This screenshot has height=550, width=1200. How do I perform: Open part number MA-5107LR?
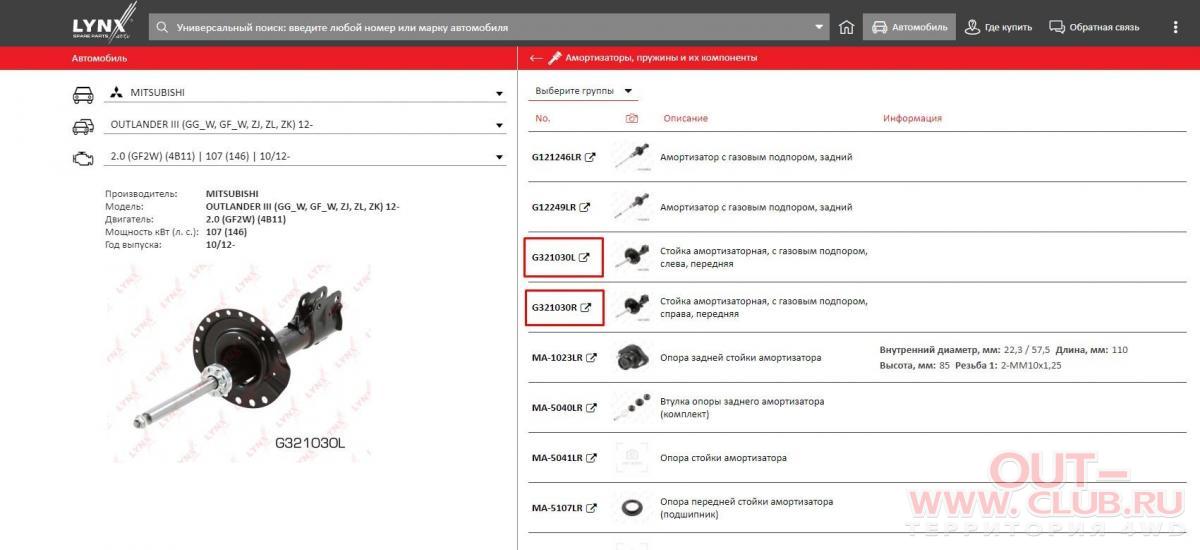click(x=564, y=508)
